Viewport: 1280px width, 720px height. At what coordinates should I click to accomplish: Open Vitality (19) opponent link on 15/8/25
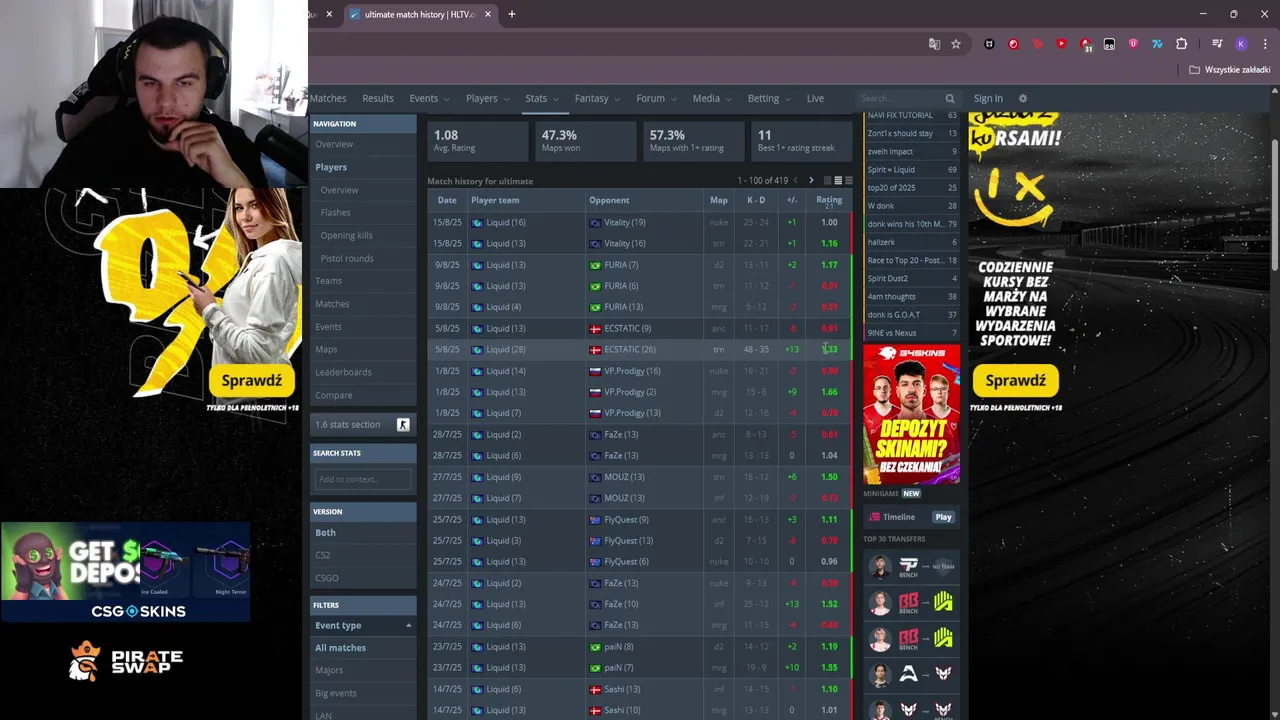pyautogui.click(x=624, y=222)
